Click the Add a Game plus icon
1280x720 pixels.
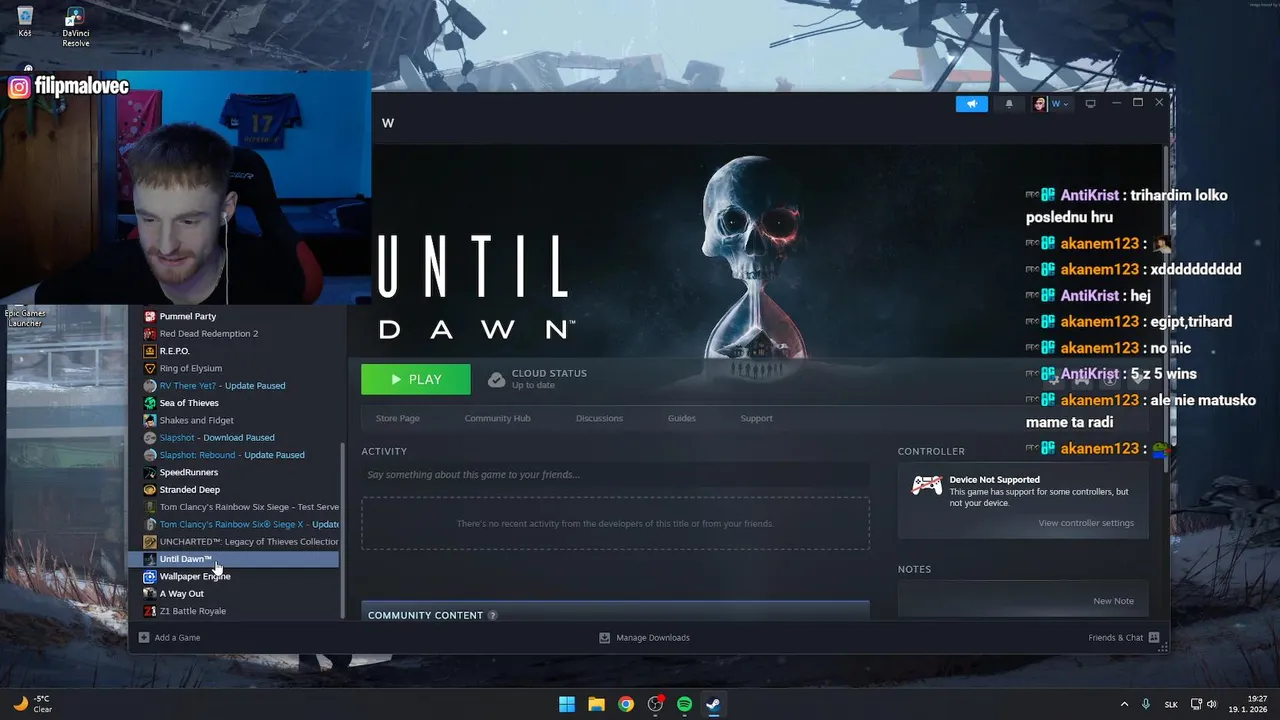[x=144, y=637]
